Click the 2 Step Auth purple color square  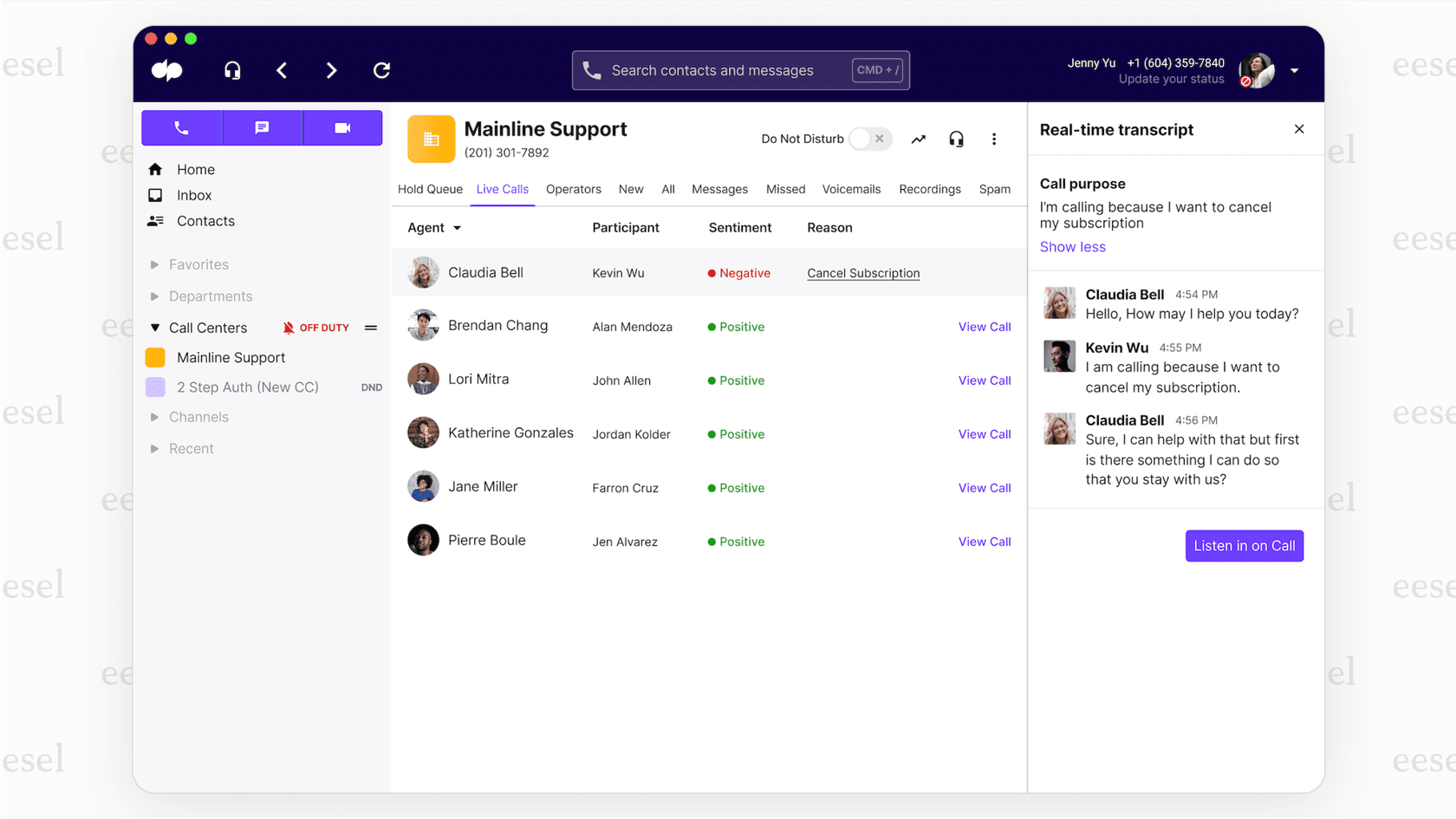pyautogui.click(x=155, y=387)
